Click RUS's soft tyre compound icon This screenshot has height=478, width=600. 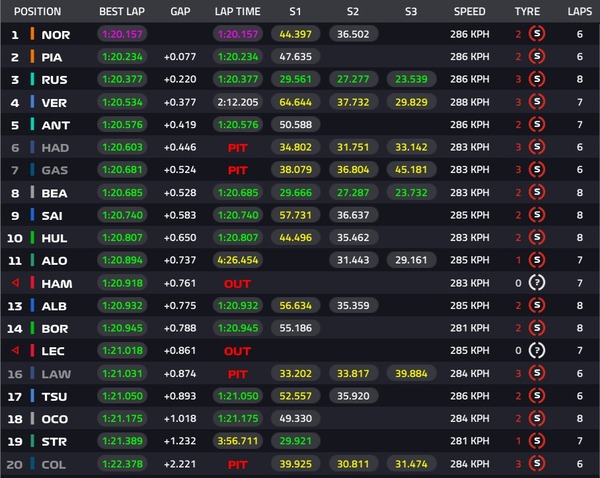point(538,80)
